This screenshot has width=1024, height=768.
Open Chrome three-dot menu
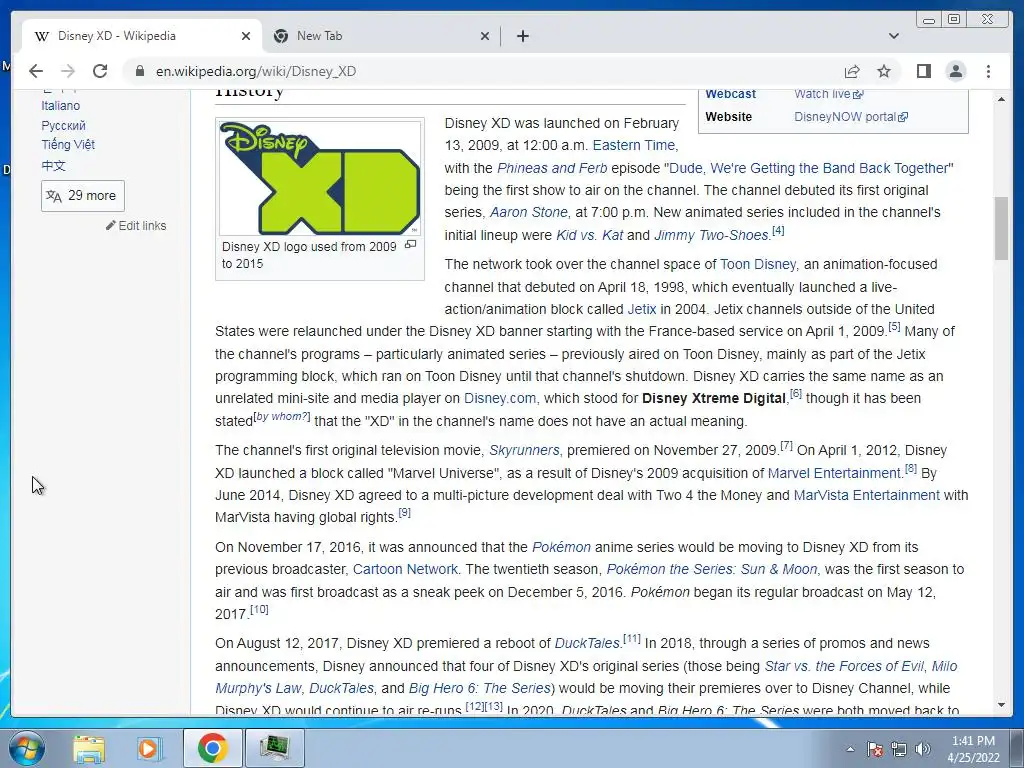(x=988, y=71)
